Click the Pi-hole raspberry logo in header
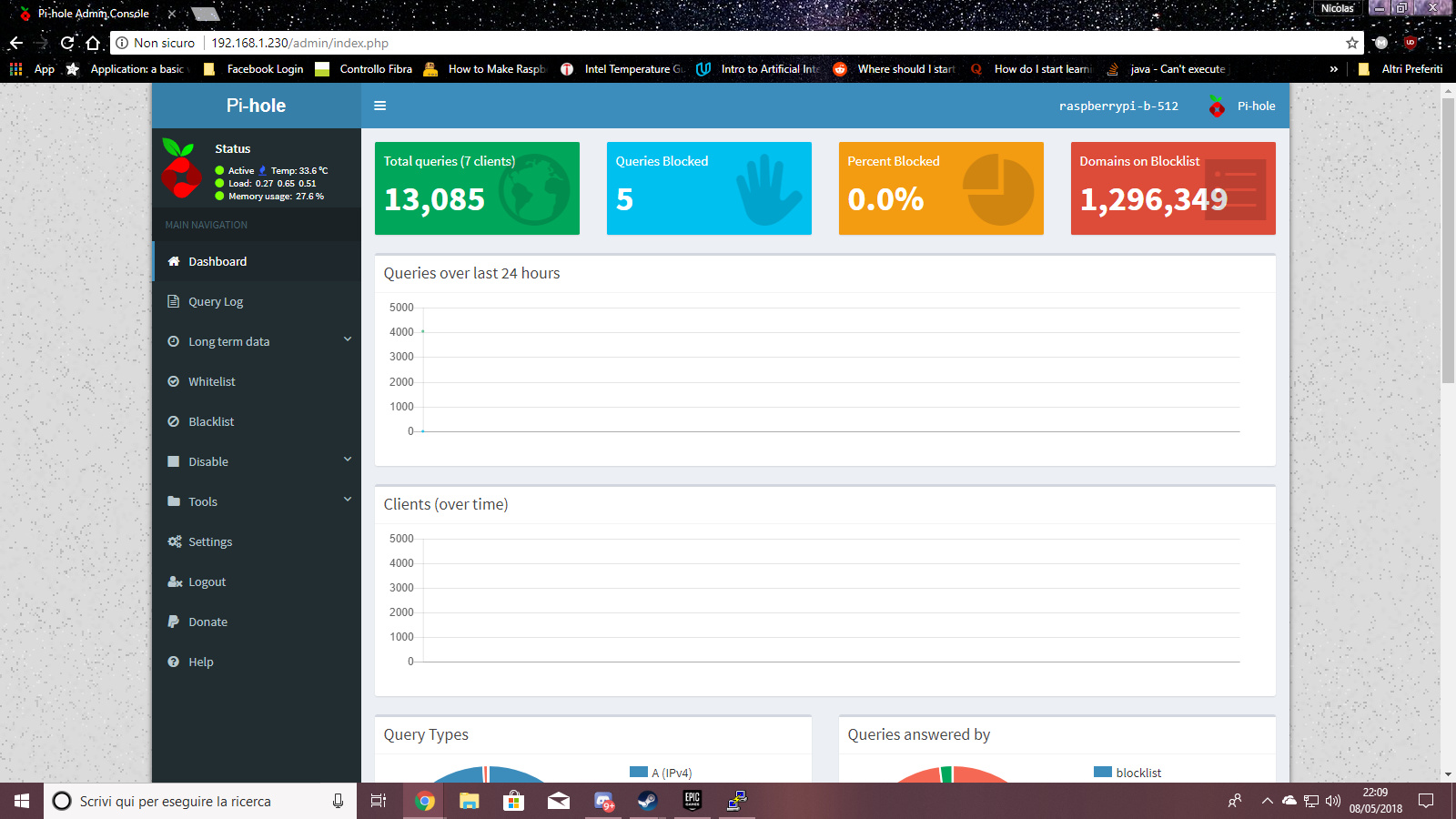Screen dimensions: 1456x819 1217,106
